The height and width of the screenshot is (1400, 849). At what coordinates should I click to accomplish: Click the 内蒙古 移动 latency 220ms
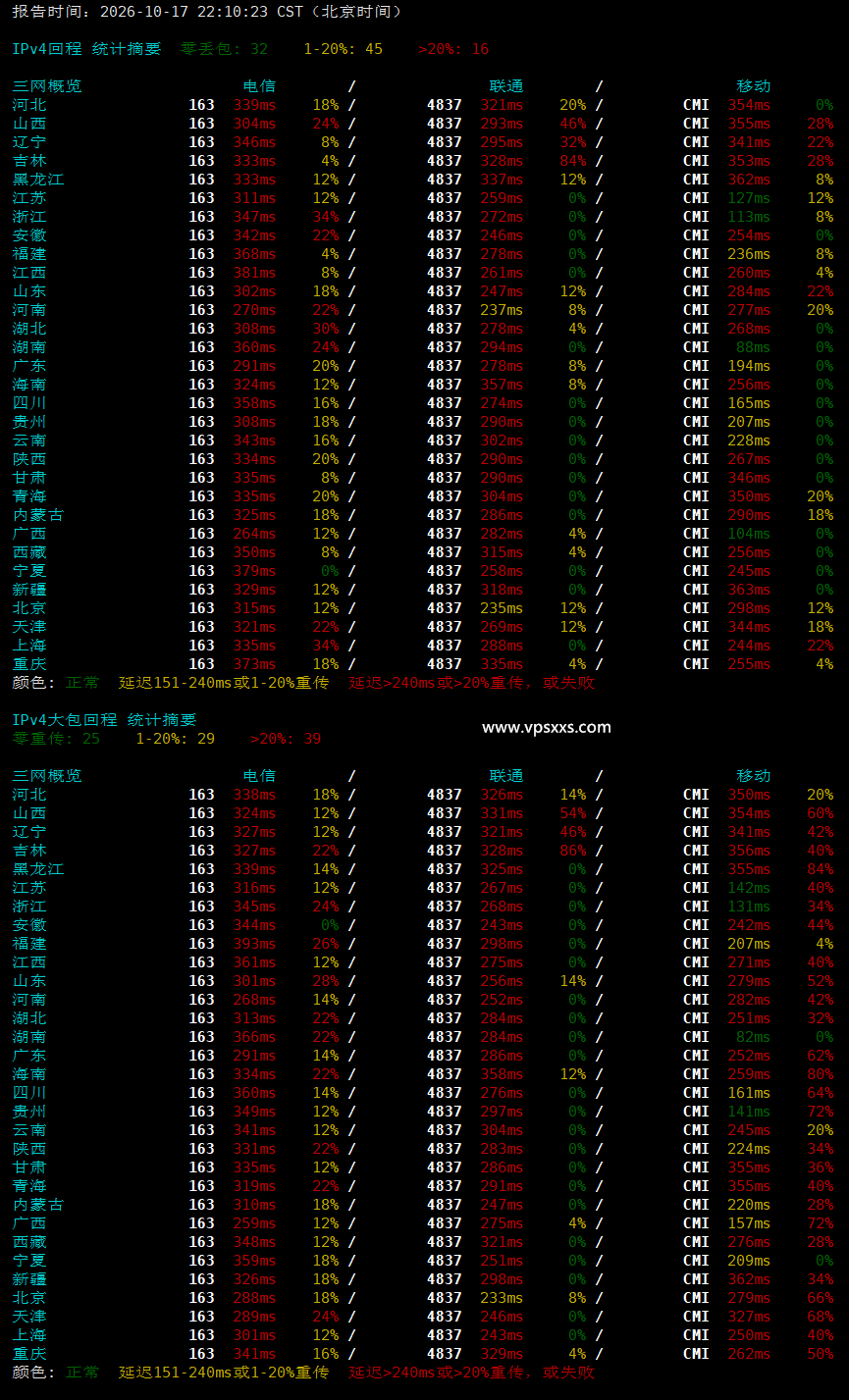click(x=750, y=1205)
